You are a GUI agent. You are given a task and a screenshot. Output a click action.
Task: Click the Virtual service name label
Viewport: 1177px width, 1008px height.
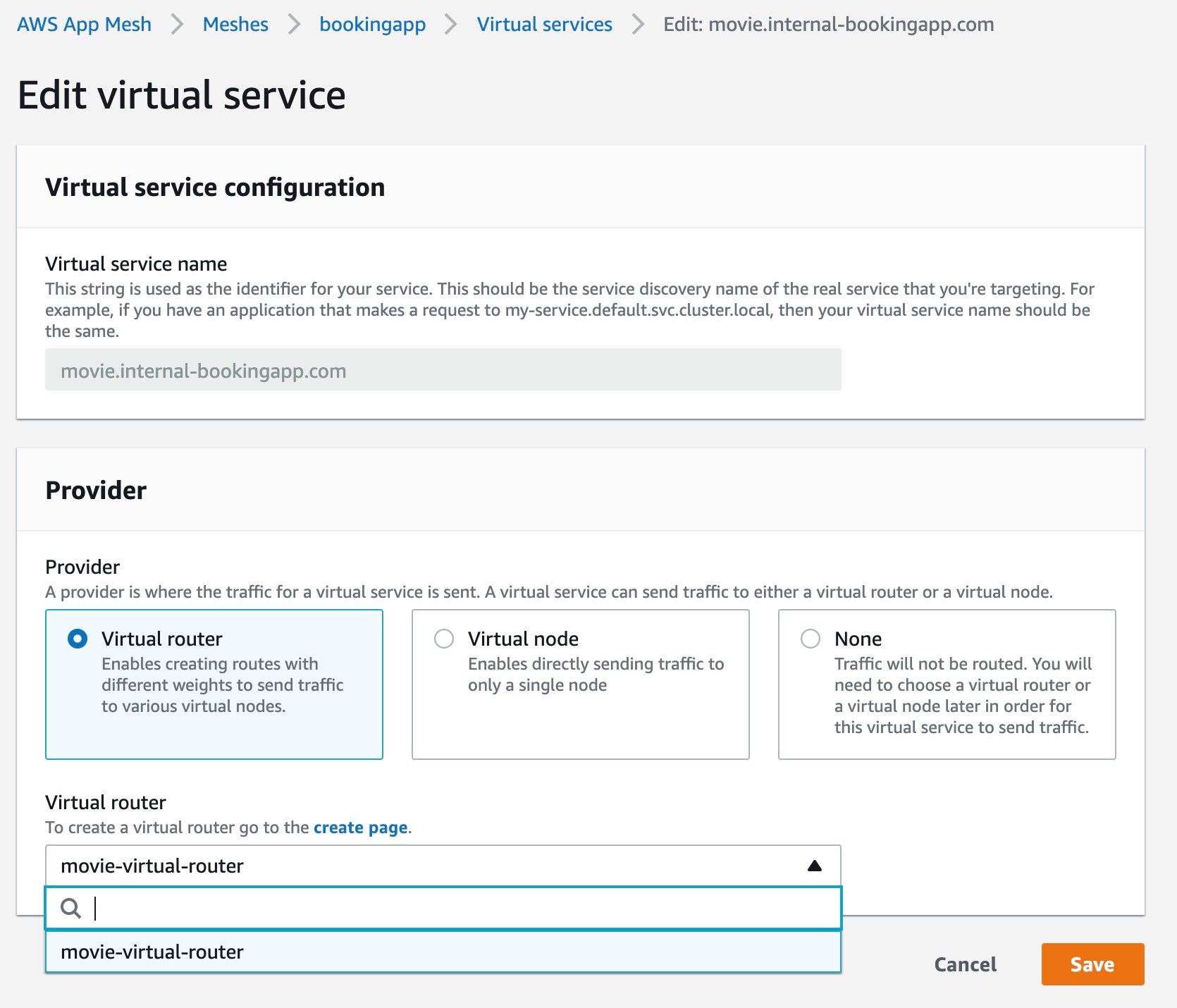click(x=136, y=264)
